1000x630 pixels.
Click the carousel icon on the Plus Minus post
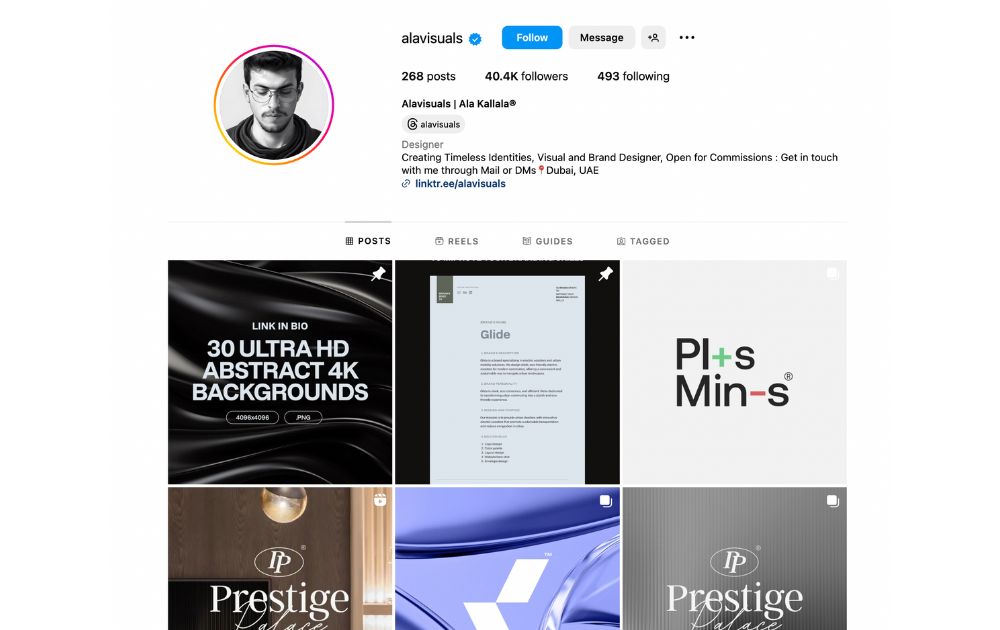coord(832,274)
